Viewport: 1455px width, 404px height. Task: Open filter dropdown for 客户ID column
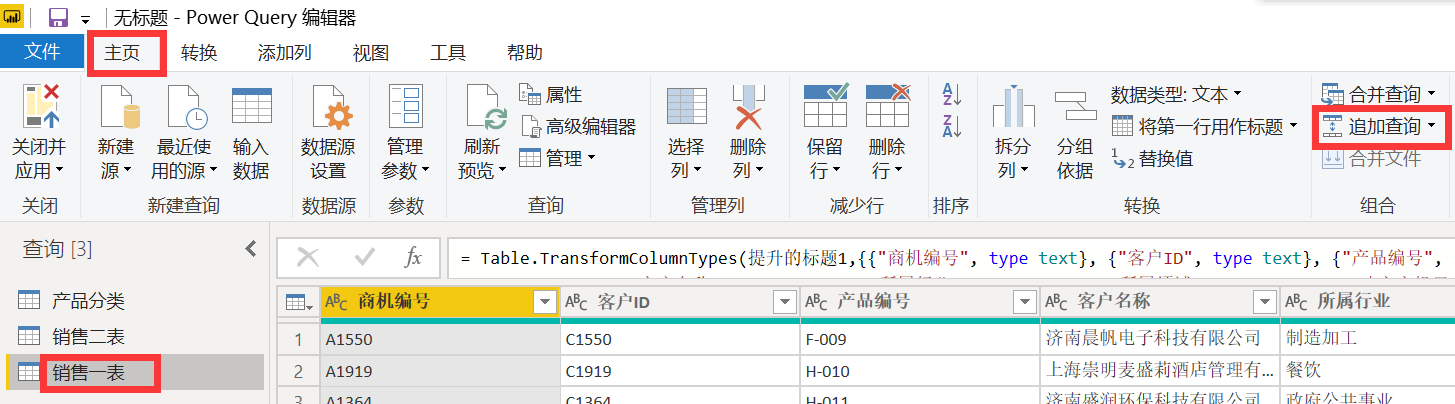click(785, 302)
